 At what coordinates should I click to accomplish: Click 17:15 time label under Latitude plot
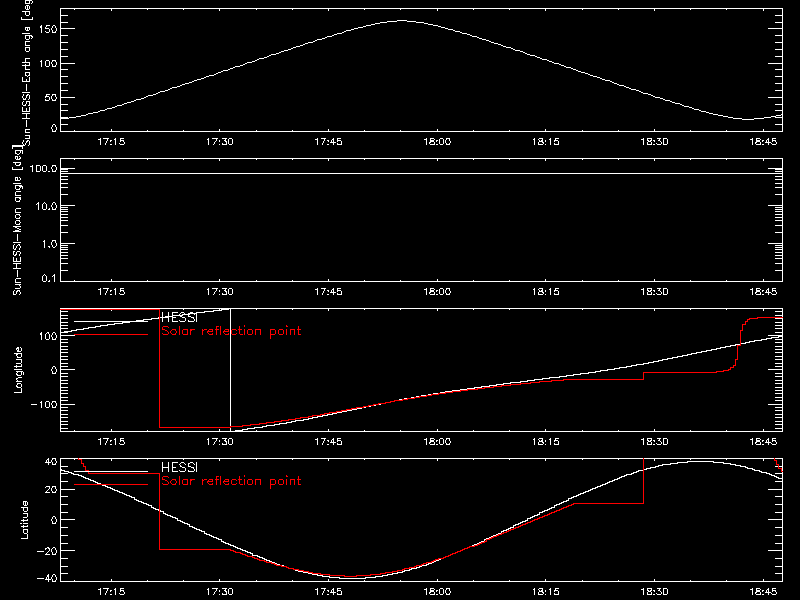[x=111, y=592]
